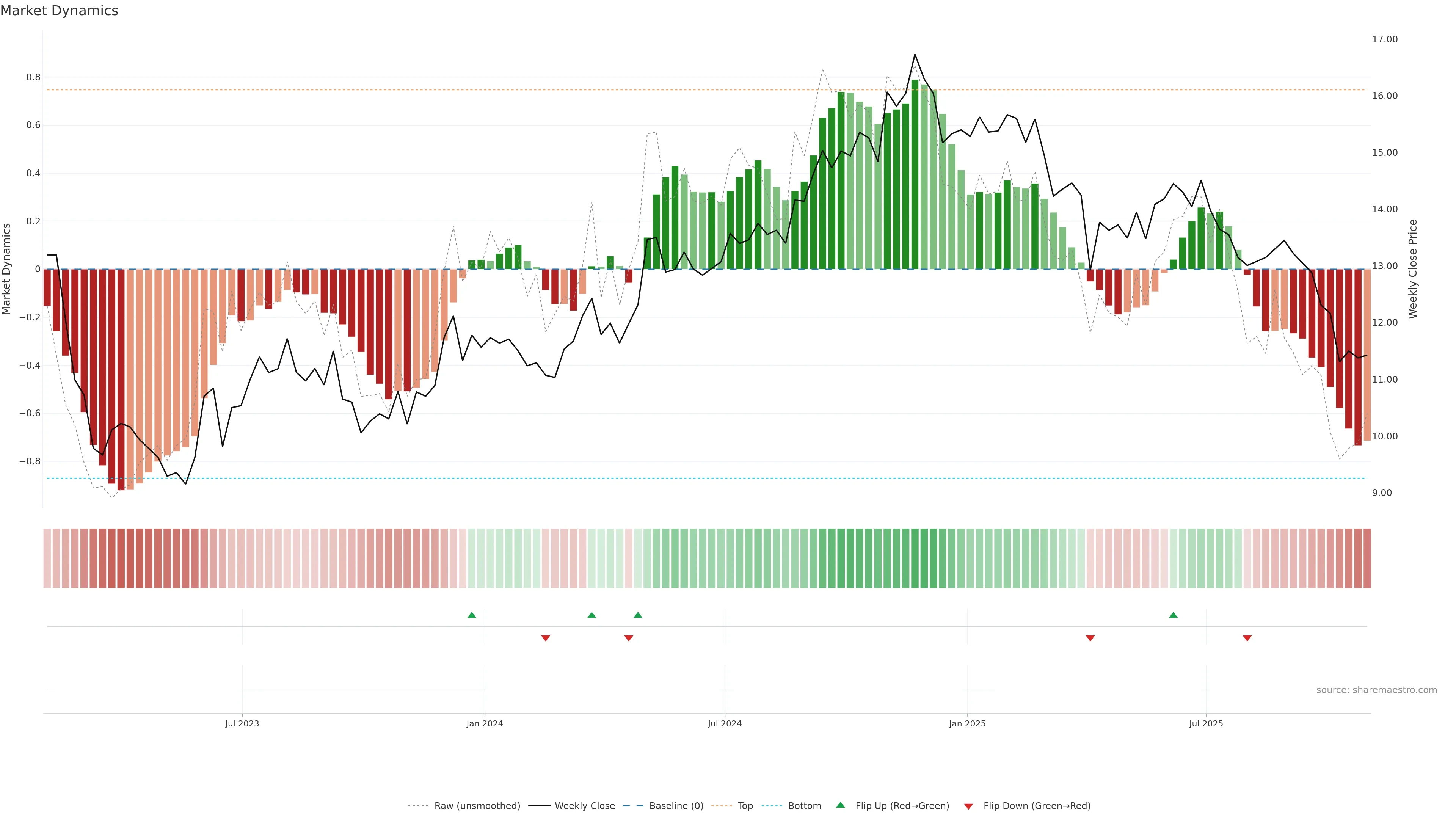Click the Flip Up marker just before Jan 2024

coord(472,615)
